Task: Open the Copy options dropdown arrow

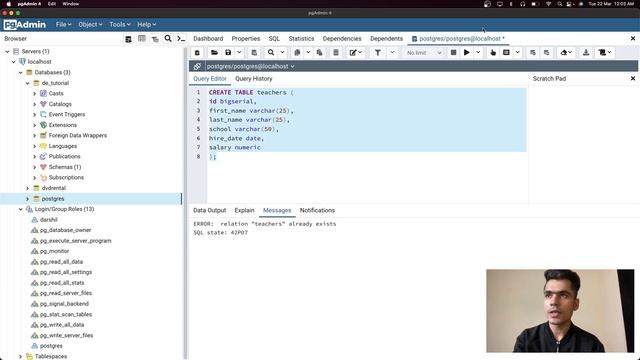Action: (308, 53)
